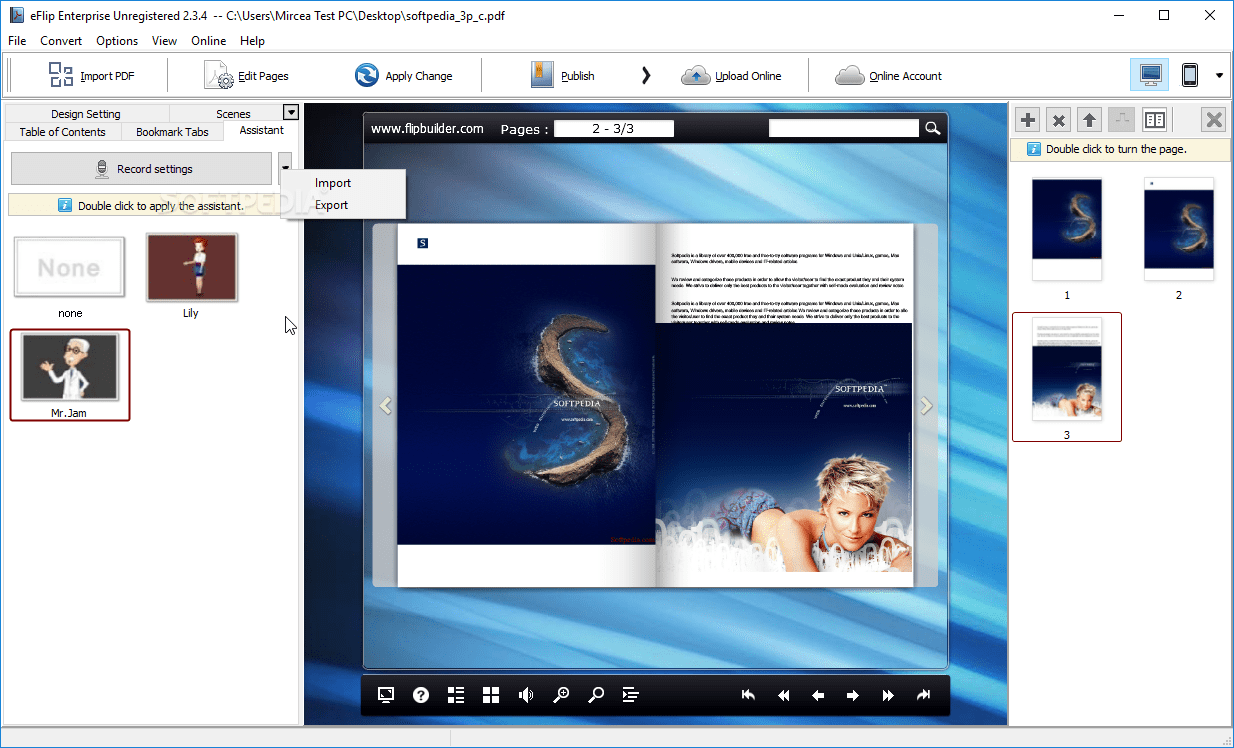This screenshot has height=748, width=1234.
Task: Click the magnifier search icon in flipbook header
Action: point(932,128)
